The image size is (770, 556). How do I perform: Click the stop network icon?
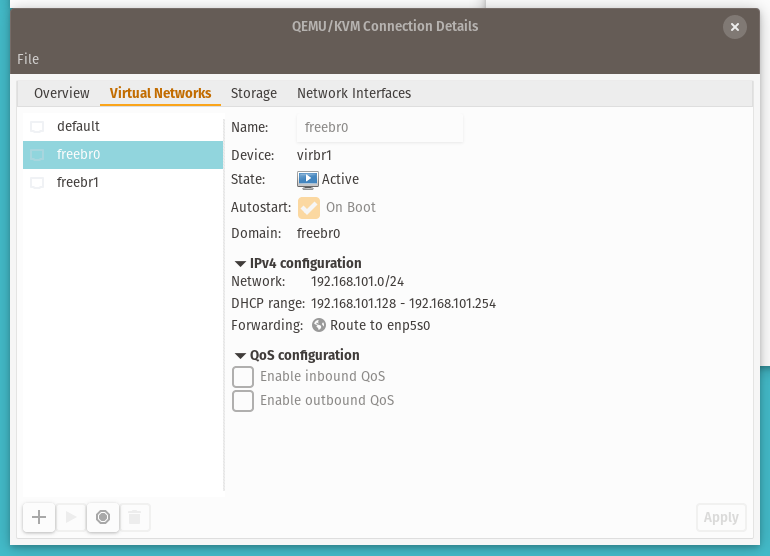click(x=103, y=517)
